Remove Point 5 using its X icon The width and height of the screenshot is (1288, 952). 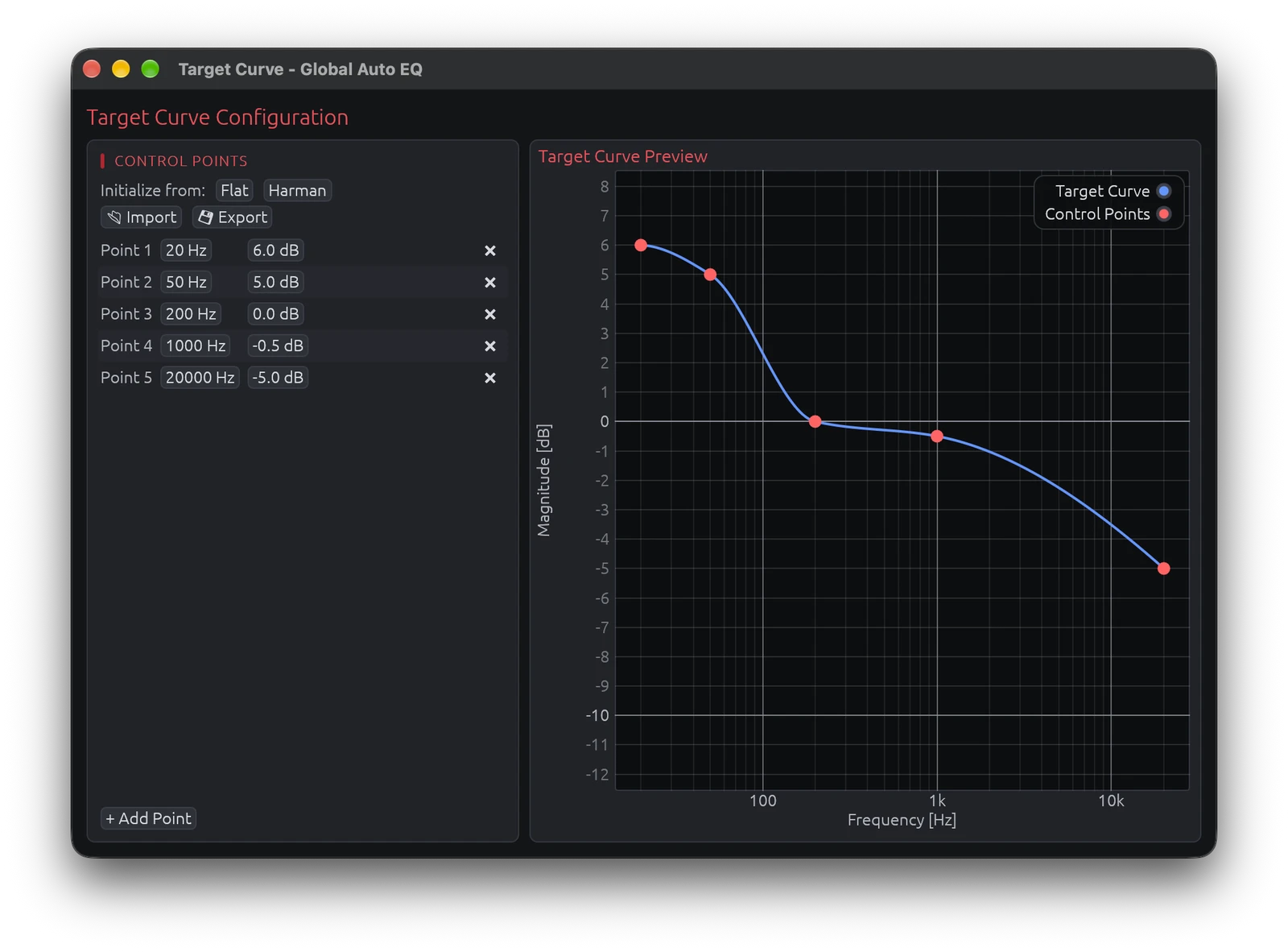coord(489,378)
